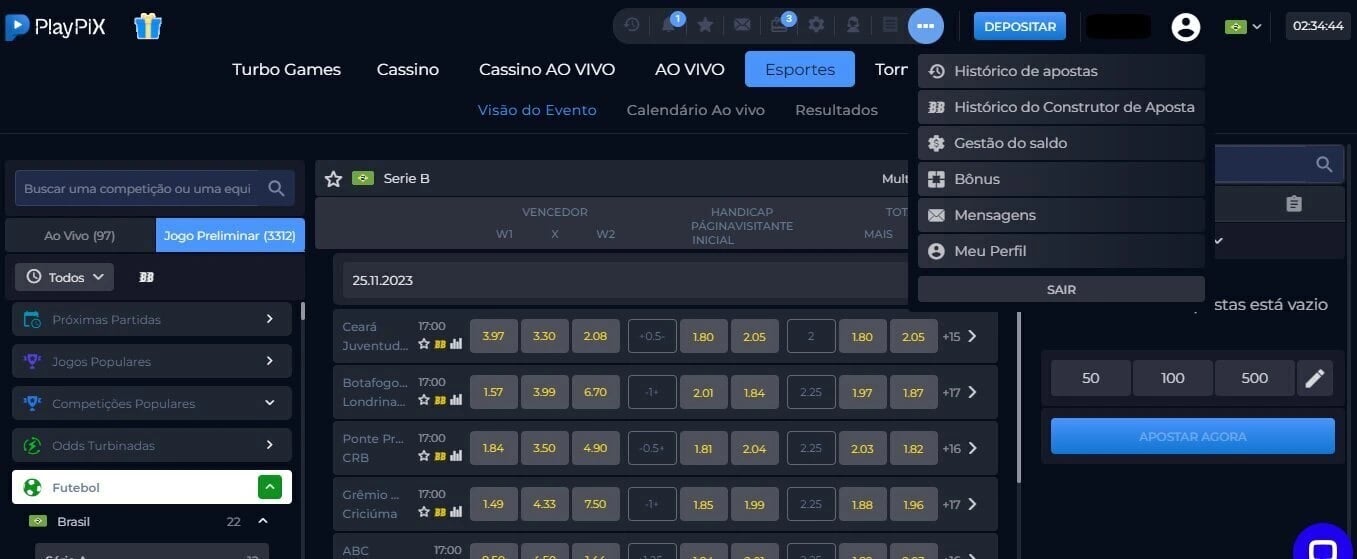Open settings gear in top toolbar

[816, 26]
